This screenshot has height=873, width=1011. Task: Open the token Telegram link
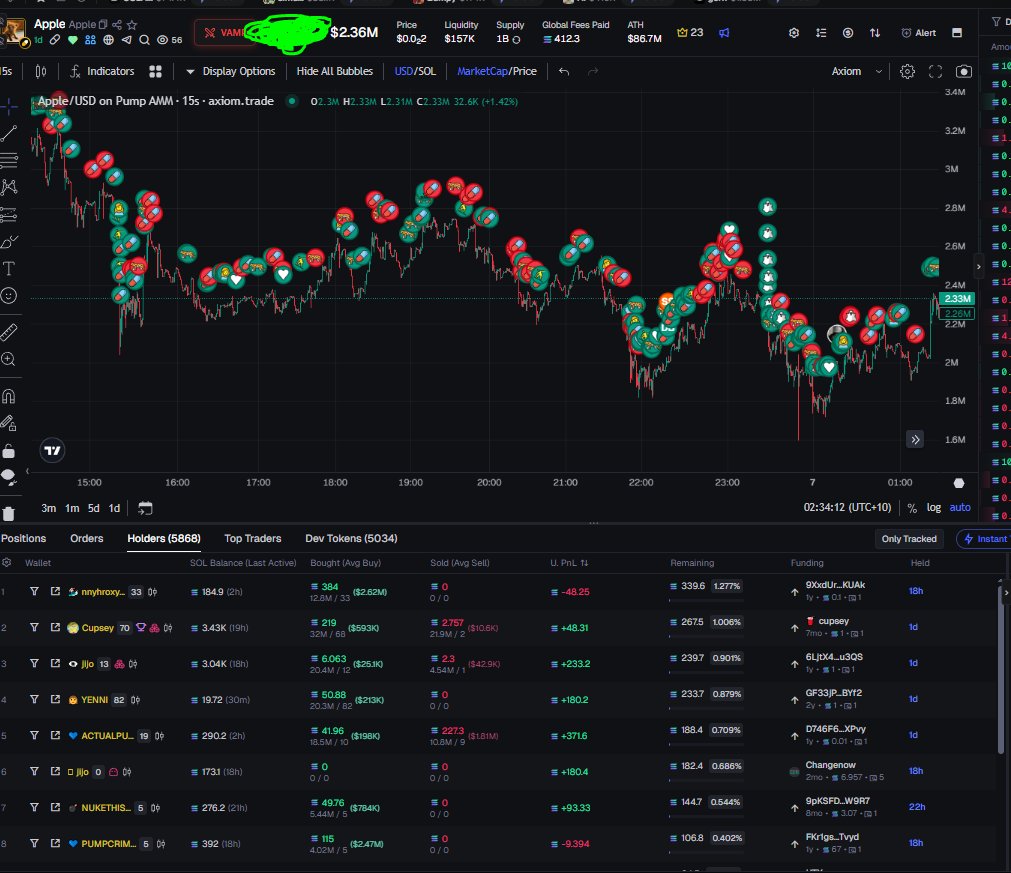click(126, 40)
